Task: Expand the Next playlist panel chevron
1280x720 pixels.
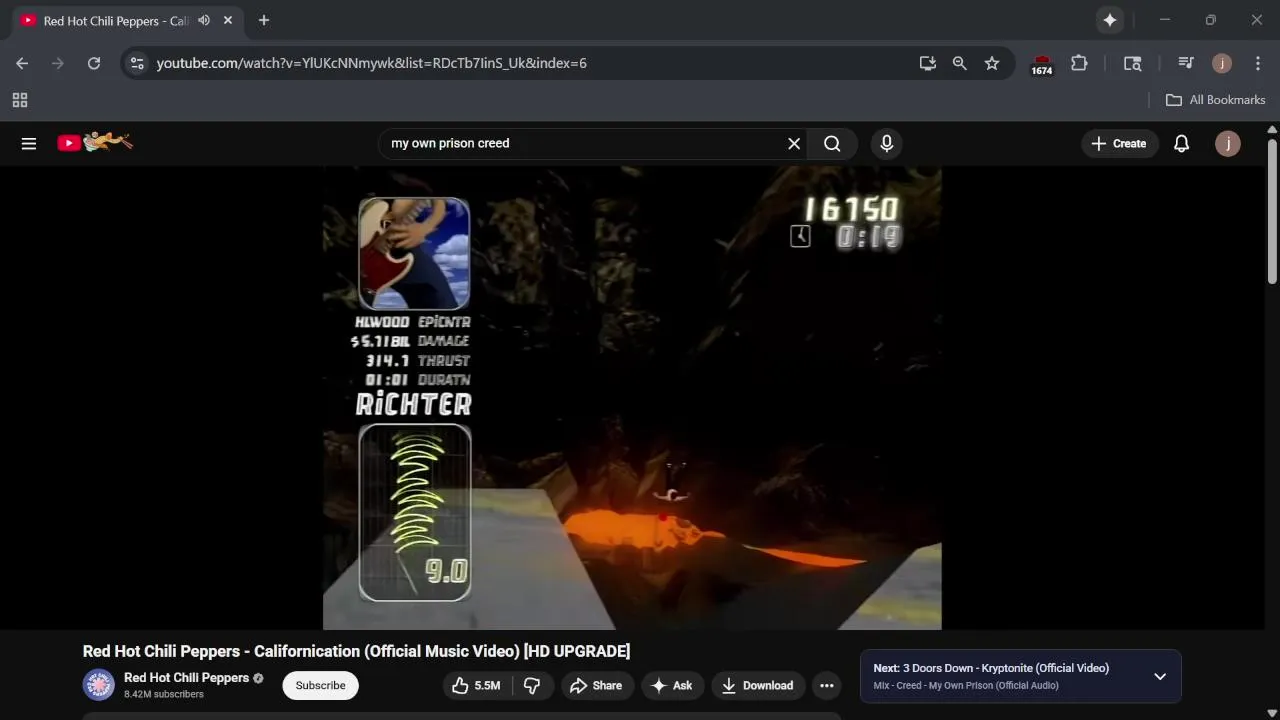Action: (x=1160, y=676)
